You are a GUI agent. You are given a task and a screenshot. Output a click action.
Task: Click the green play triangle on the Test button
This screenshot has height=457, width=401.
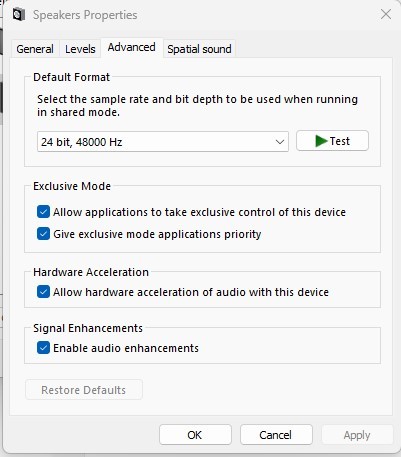321,141
